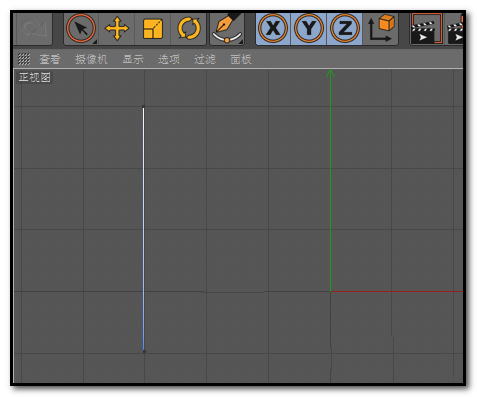
Task: Toggle the Y axis lock
Action: (309, 28)
